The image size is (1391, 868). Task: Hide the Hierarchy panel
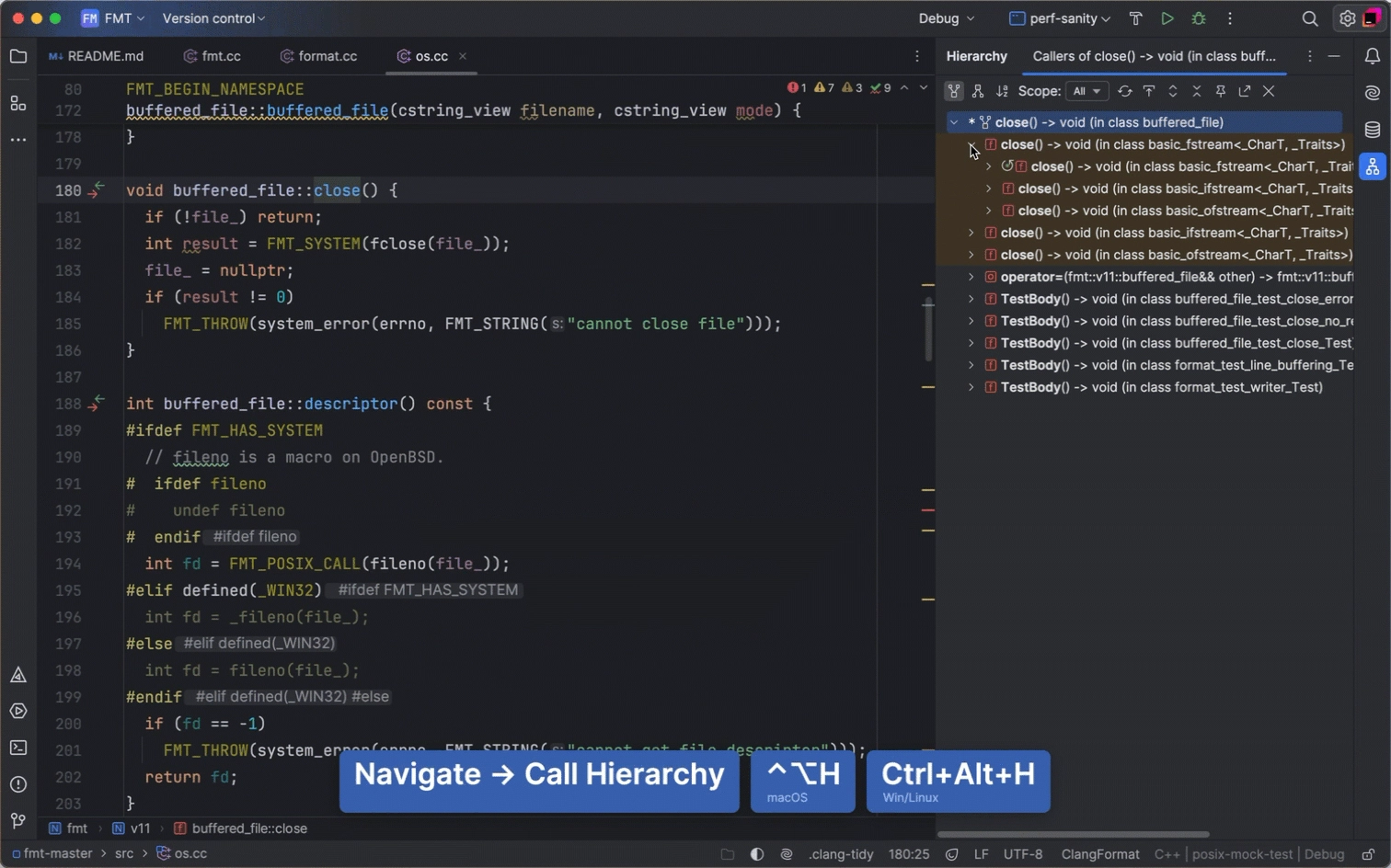pos(1334,56)
